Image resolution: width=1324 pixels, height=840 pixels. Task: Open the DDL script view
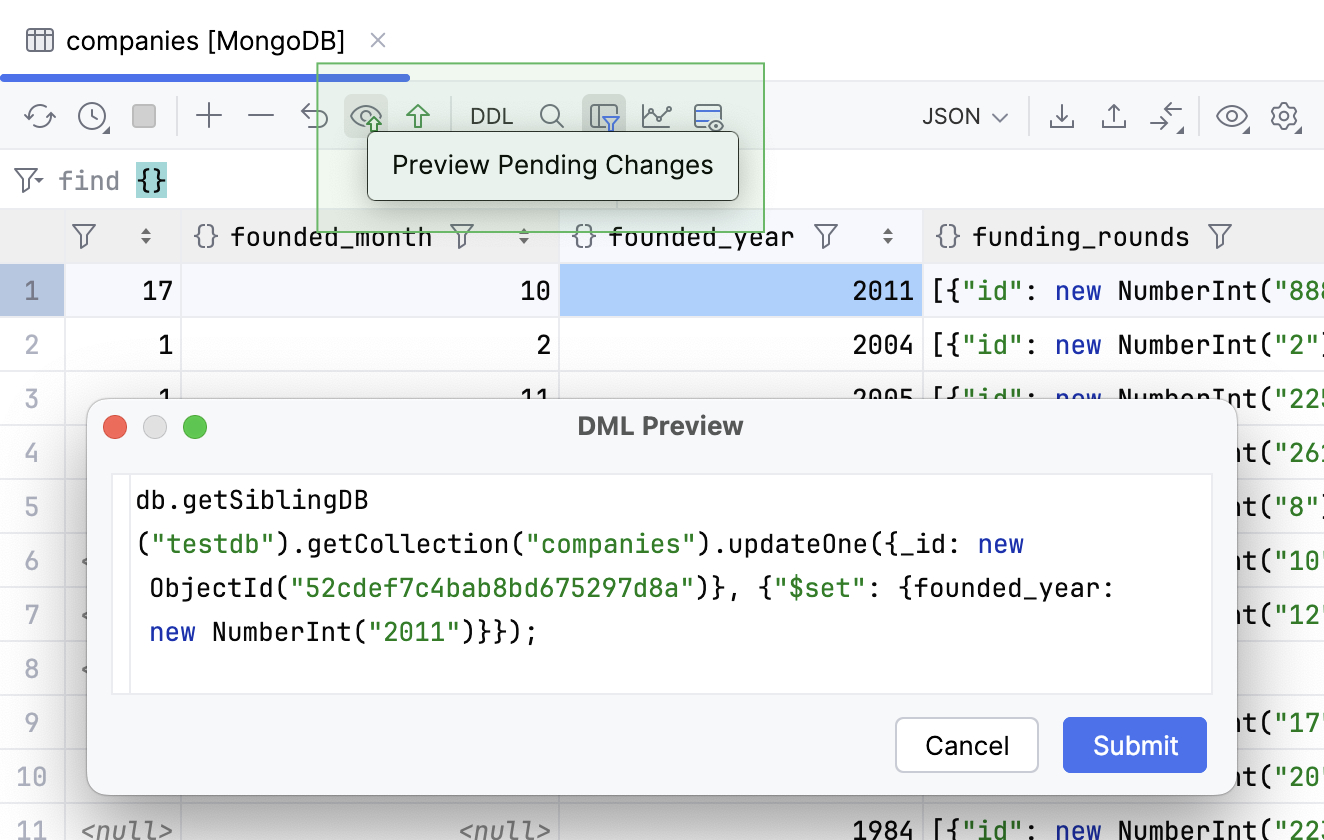tap(491, 116)
